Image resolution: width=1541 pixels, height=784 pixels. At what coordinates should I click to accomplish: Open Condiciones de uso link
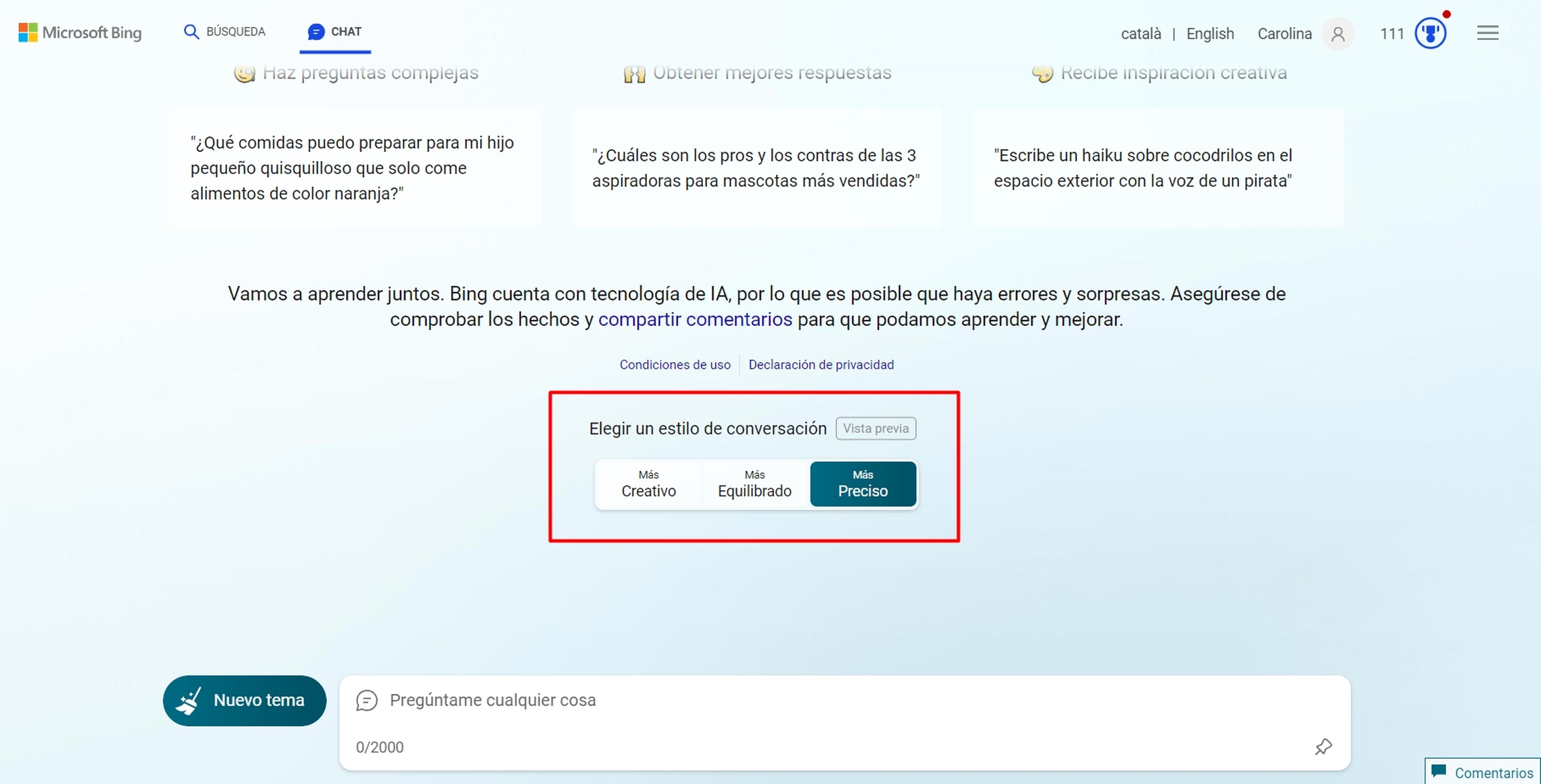675,365
